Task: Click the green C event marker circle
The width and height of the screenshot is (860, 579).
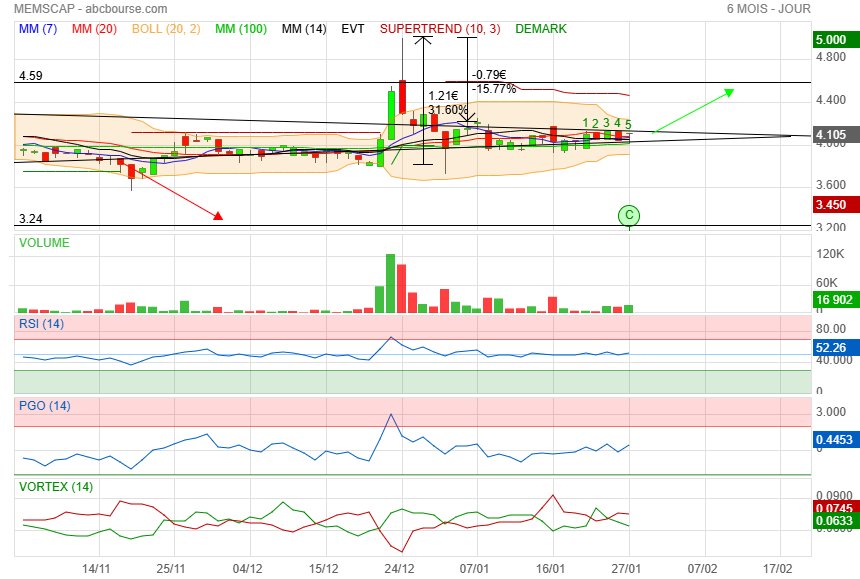Action: coord(629,215)
